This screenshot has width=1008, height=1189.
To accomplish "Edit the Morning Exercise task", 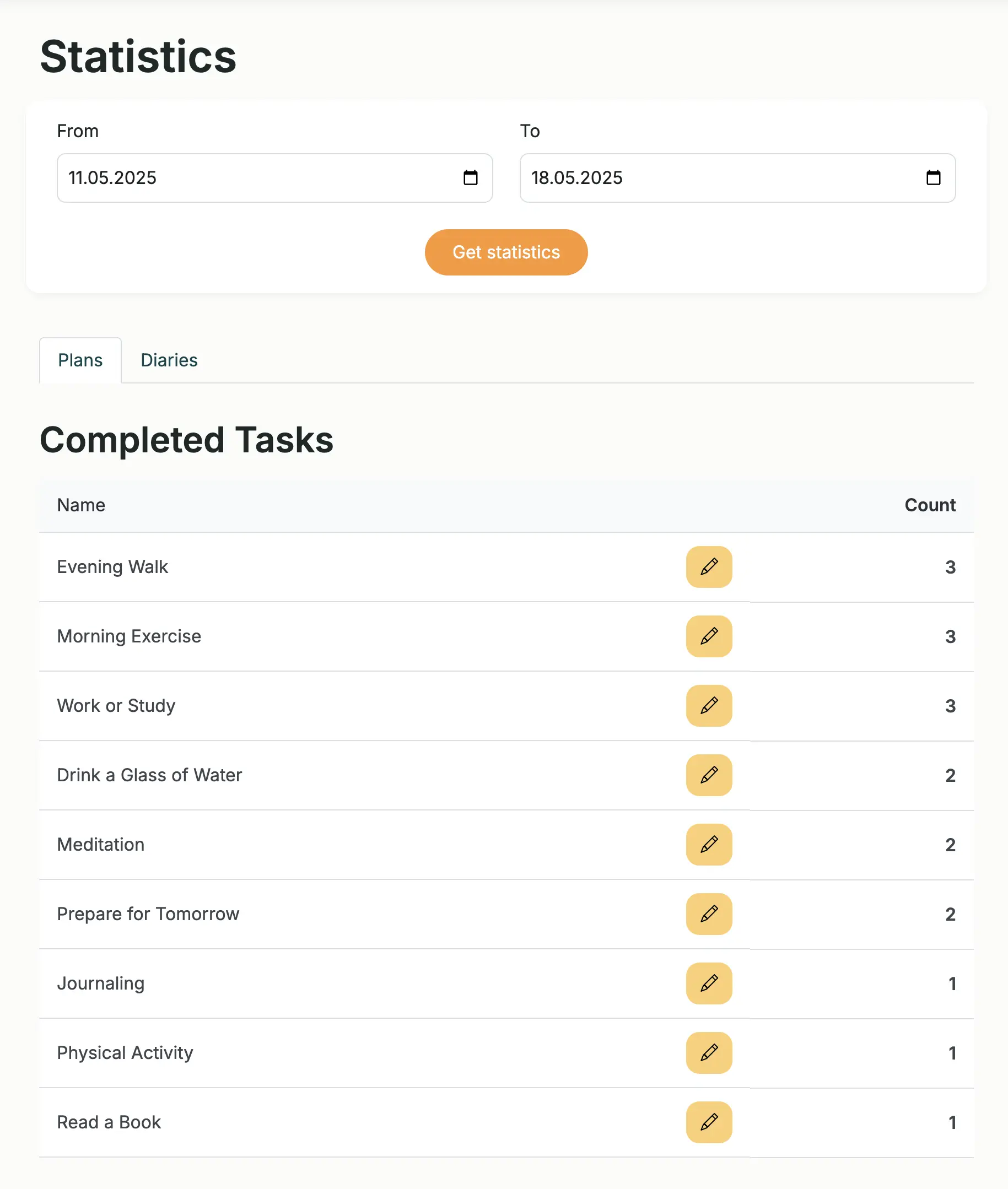I will tap(709, 636).
